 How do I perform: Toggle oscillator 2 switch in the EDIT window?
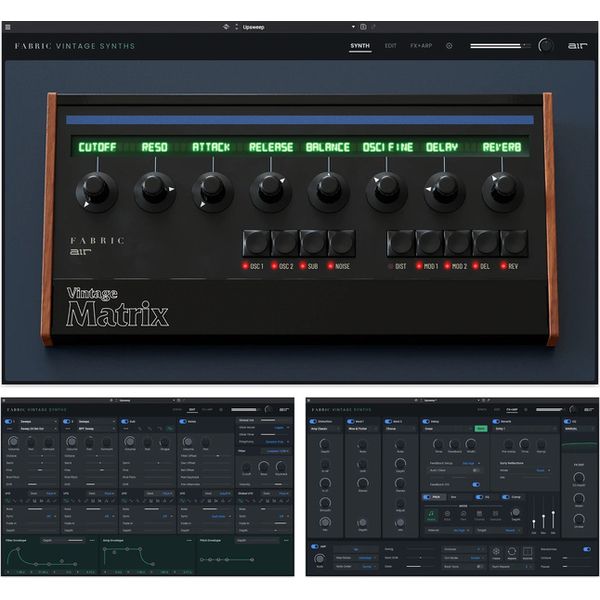(67, 422)
